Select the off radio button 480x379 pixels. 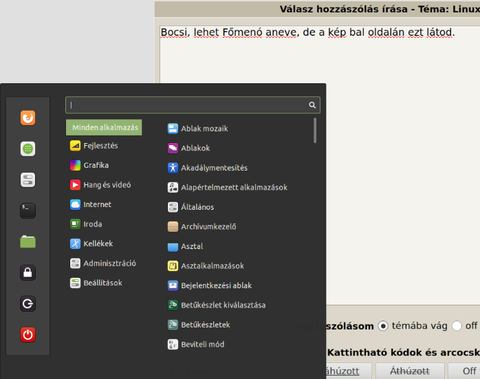tap(457, 326)
